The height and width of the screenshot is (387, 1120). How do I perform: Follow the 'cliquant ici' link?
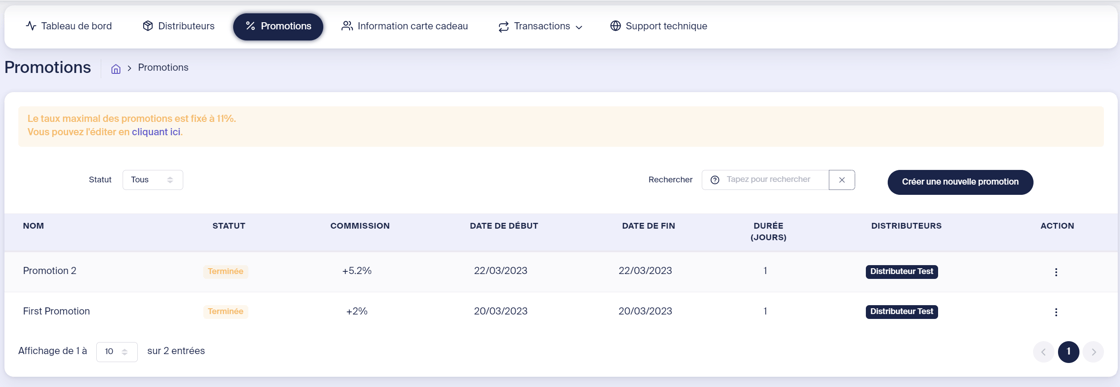156,132
